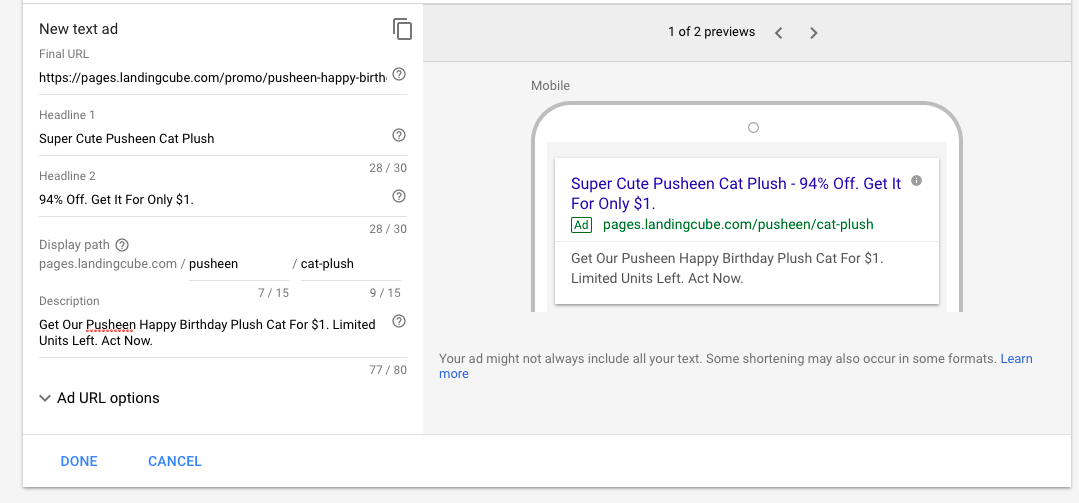Click the second display path field 'cat-plush'
The width and height of the screenshot is (1079, 503).
pos(348,264)
